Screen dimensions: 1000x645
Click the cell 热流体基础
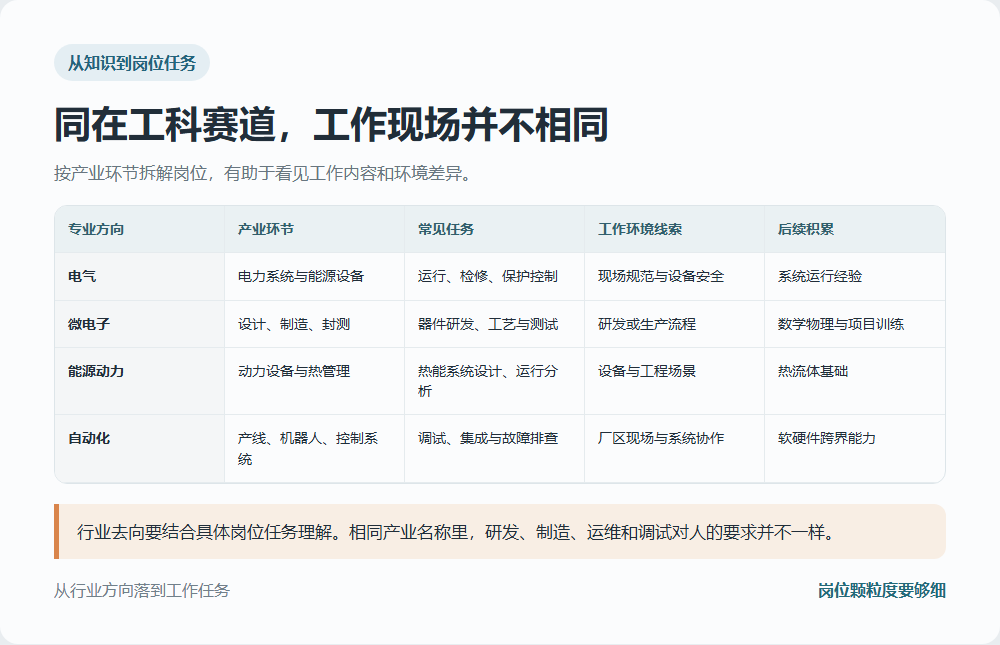coord(855,381)
